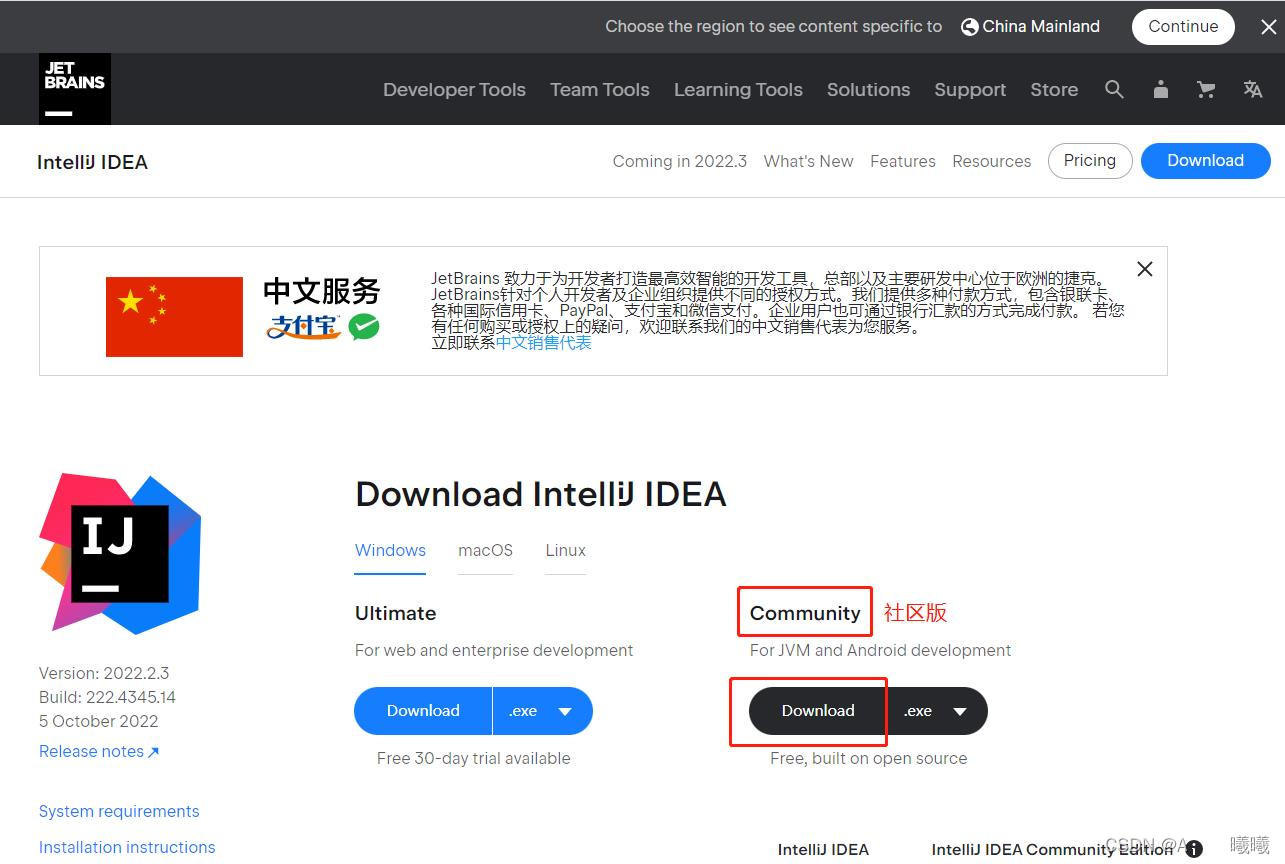The image size is (1285, 864).
Task: Open the shopping cart icon
Action: pos(1206,90)
